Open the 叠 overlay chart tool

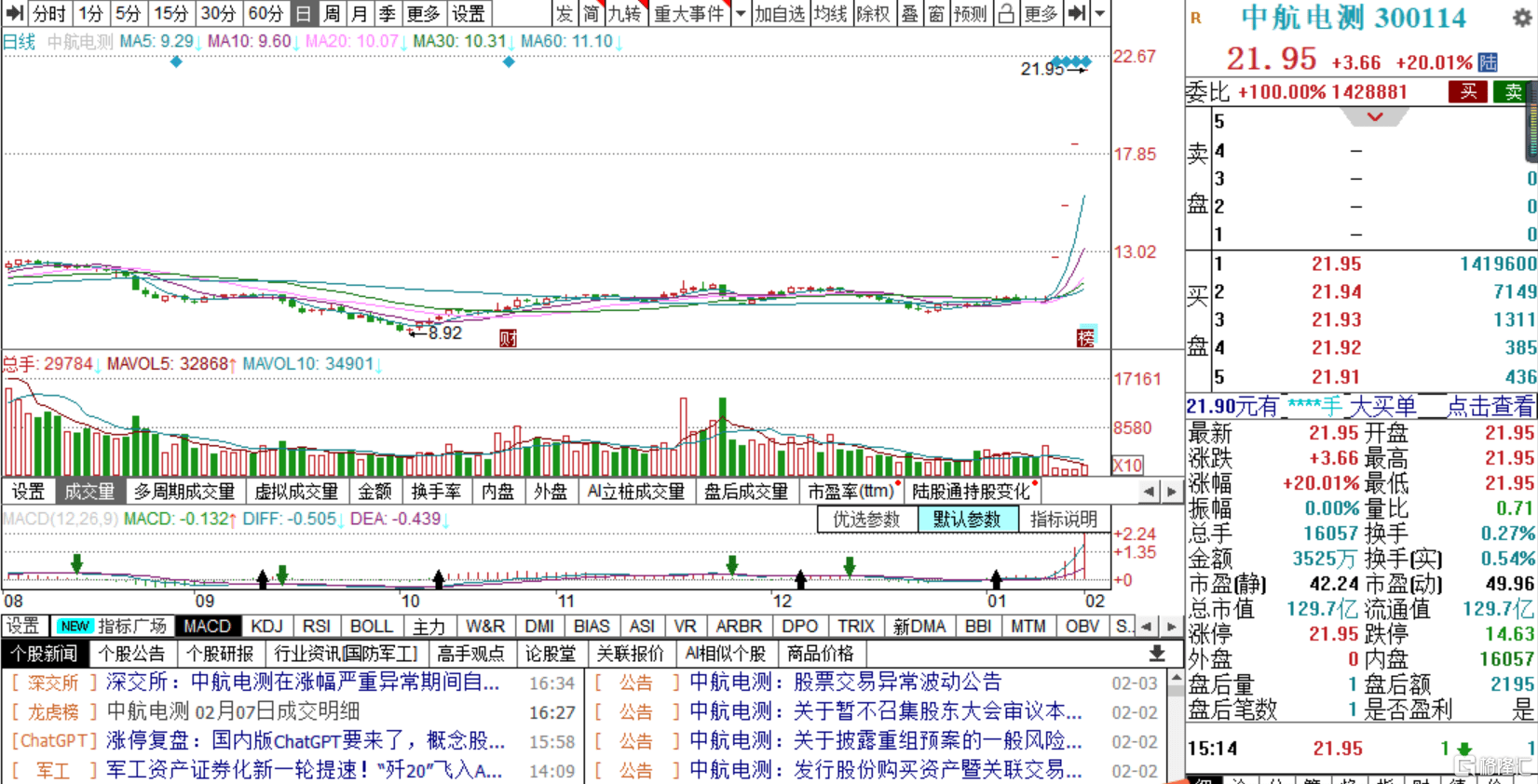pyautogui.click(x=909, y=13)
